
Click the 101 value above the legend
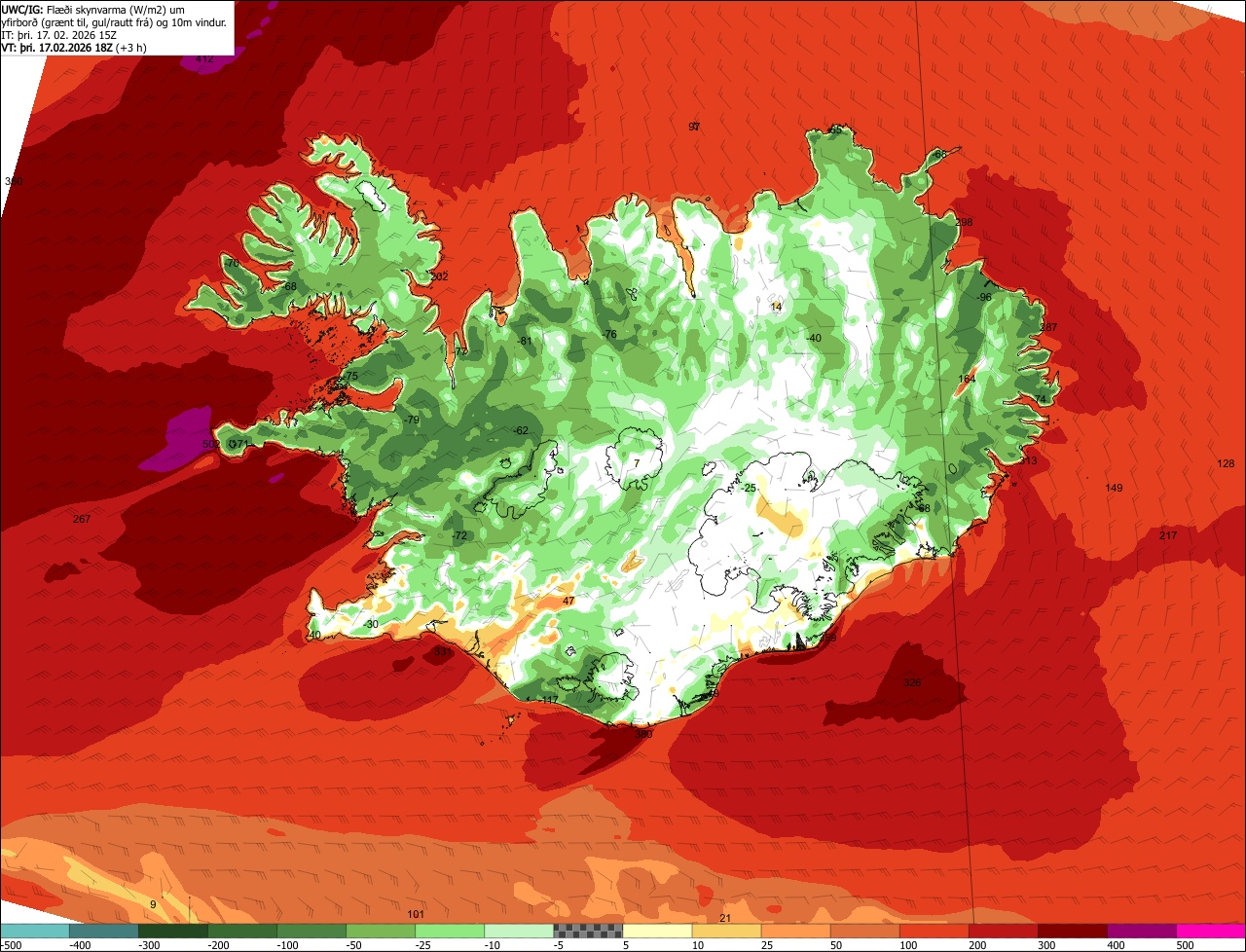[416, 914]
